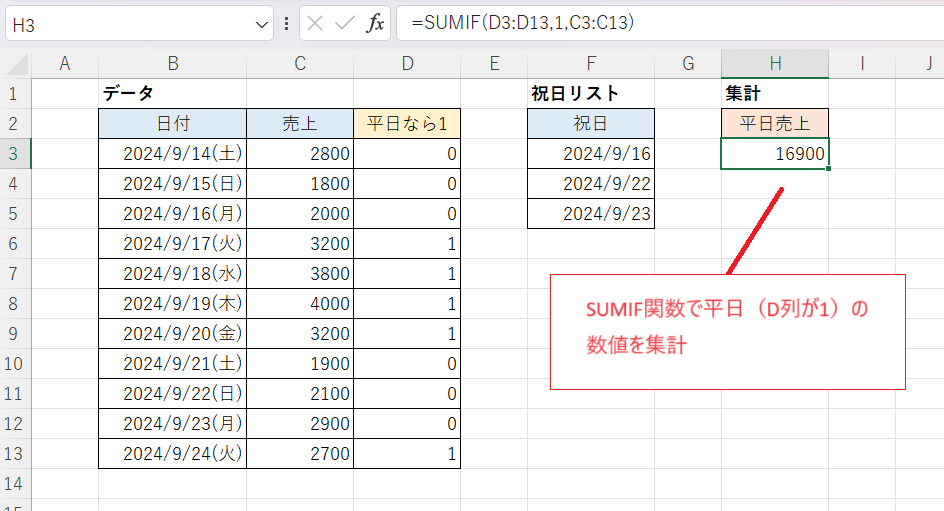Click the sales value 3800

click(x=300, y=274)
